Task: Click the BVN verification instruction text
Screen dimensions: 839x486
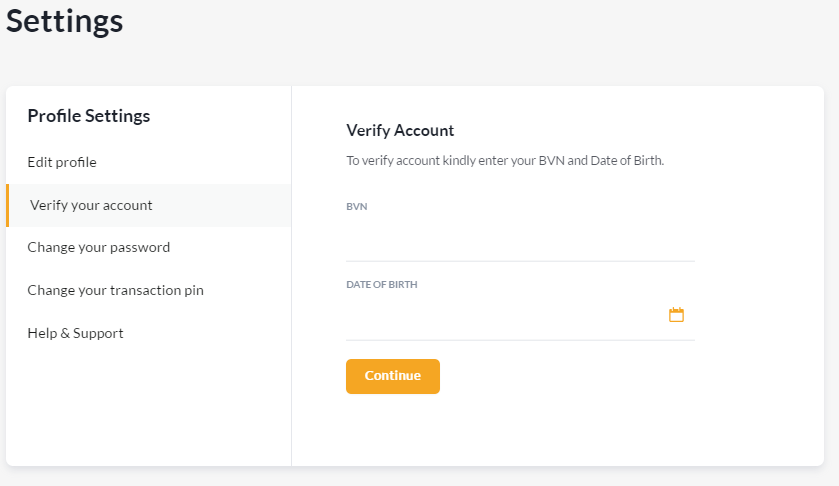Action: pos(505,160)
